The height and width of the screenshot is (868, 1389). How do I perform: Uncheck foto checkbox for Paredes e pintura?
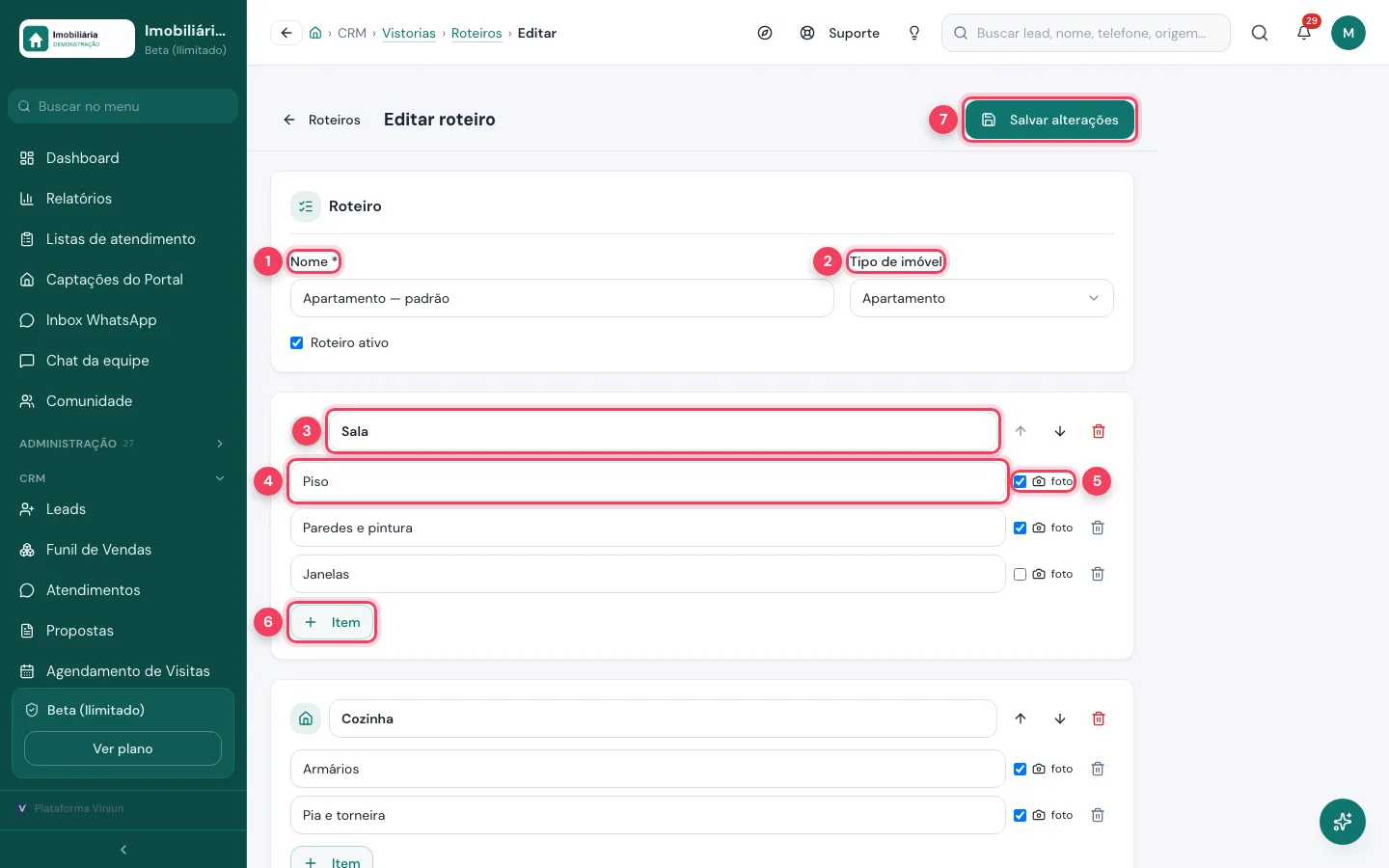pyautogui.click(x=1020, y=528)
